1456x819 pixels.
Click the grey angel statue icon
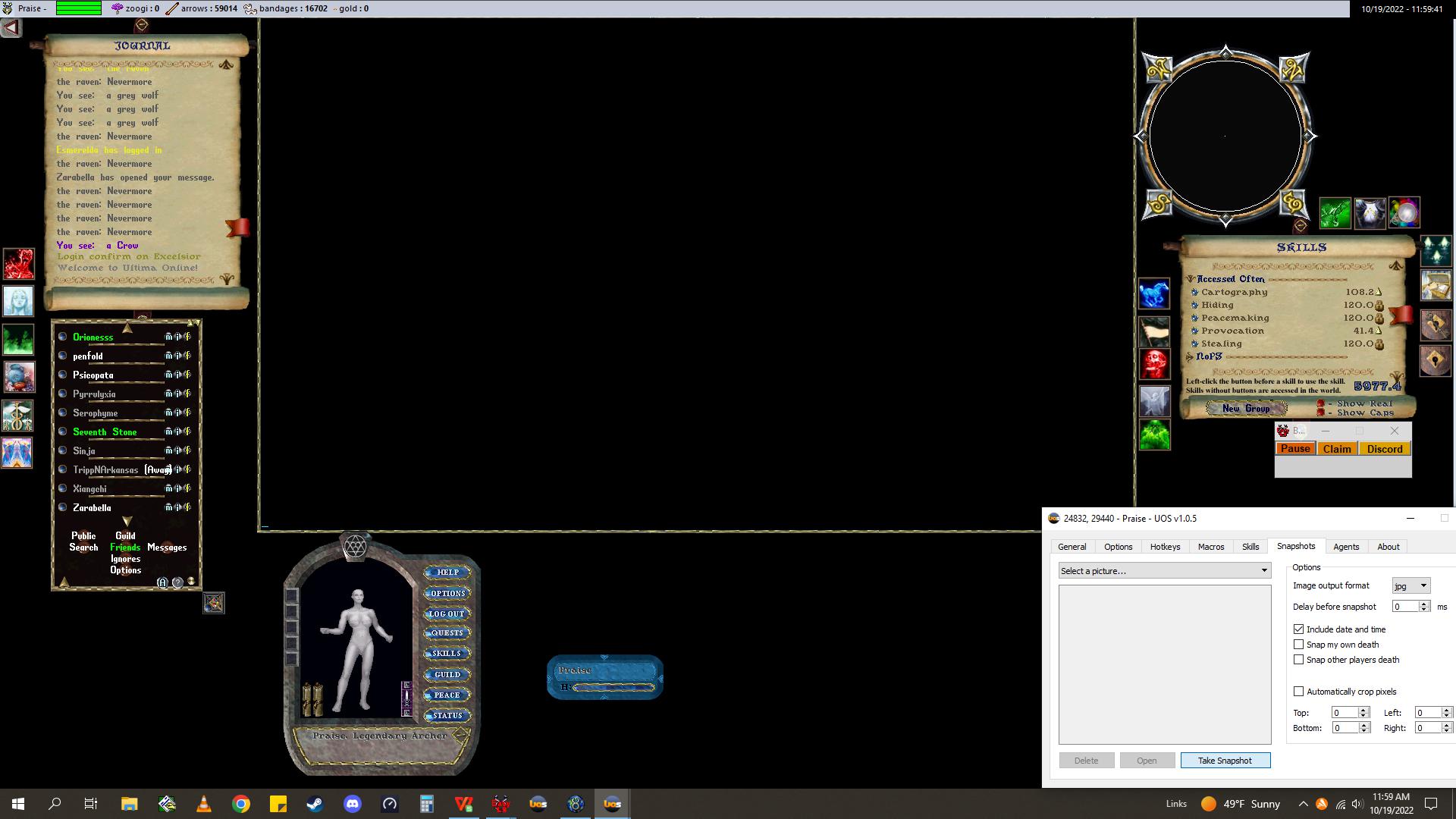click(x=1154, y=400)
